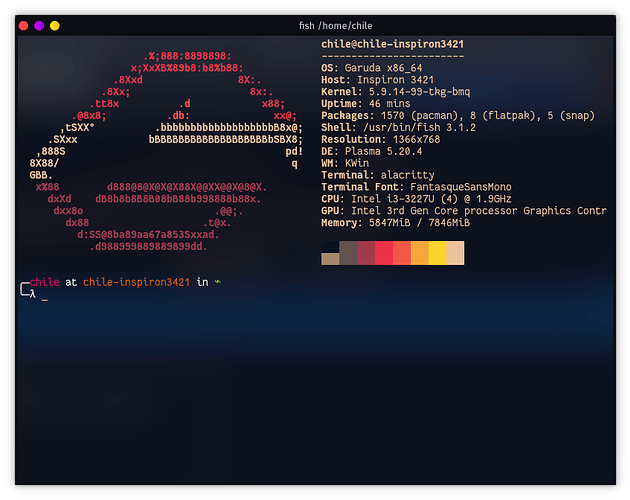The width and height of the screenshot is (630, 500).
Task: Click the lambda prompt symbol
Action: (33, 295)
